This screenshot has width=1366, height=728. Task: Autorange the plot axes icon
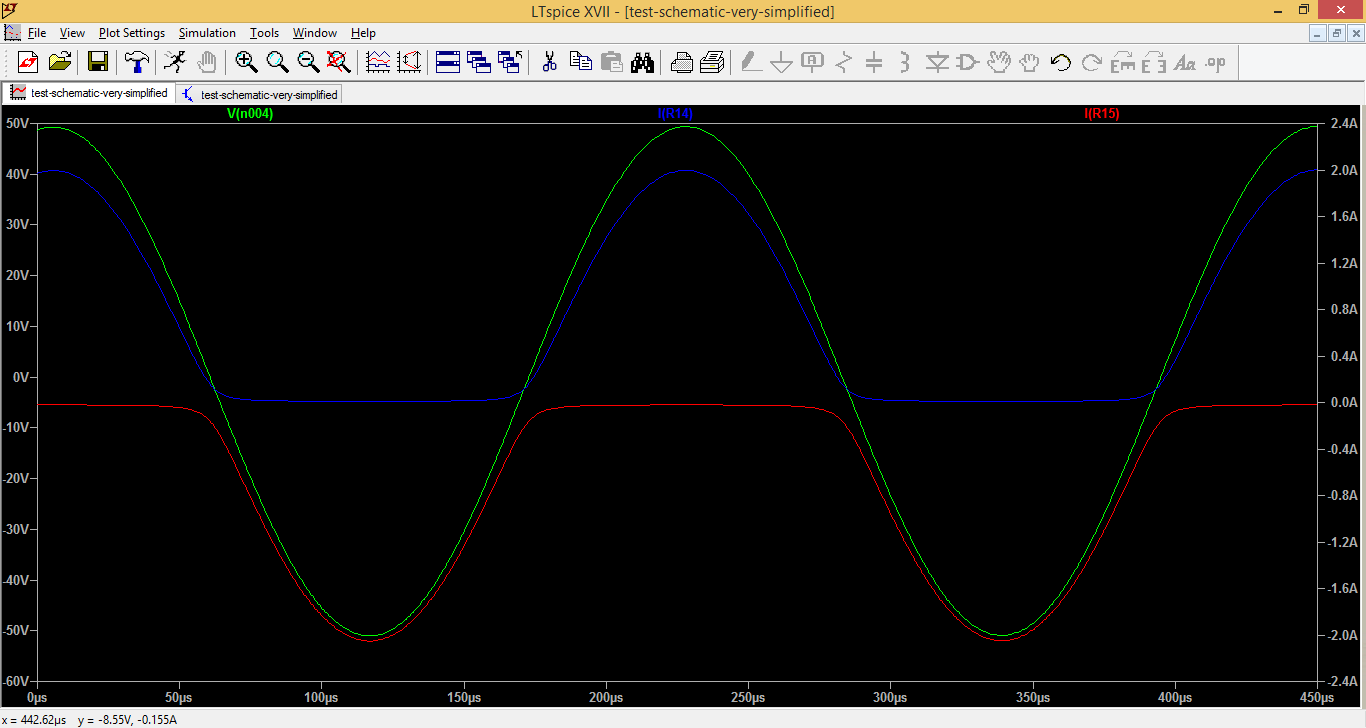point(409,62)
